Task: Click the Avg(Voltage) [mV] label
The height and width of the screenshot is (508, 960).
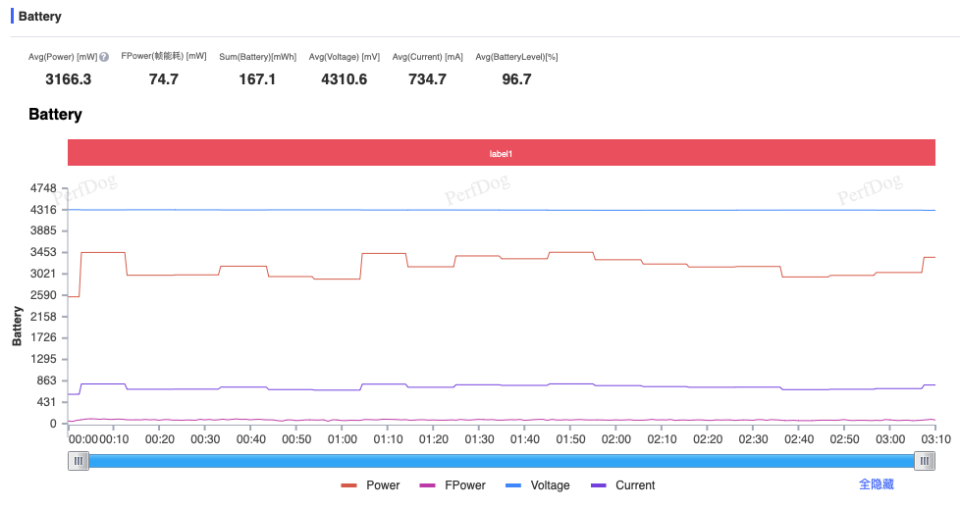Action: pos(344,57)
